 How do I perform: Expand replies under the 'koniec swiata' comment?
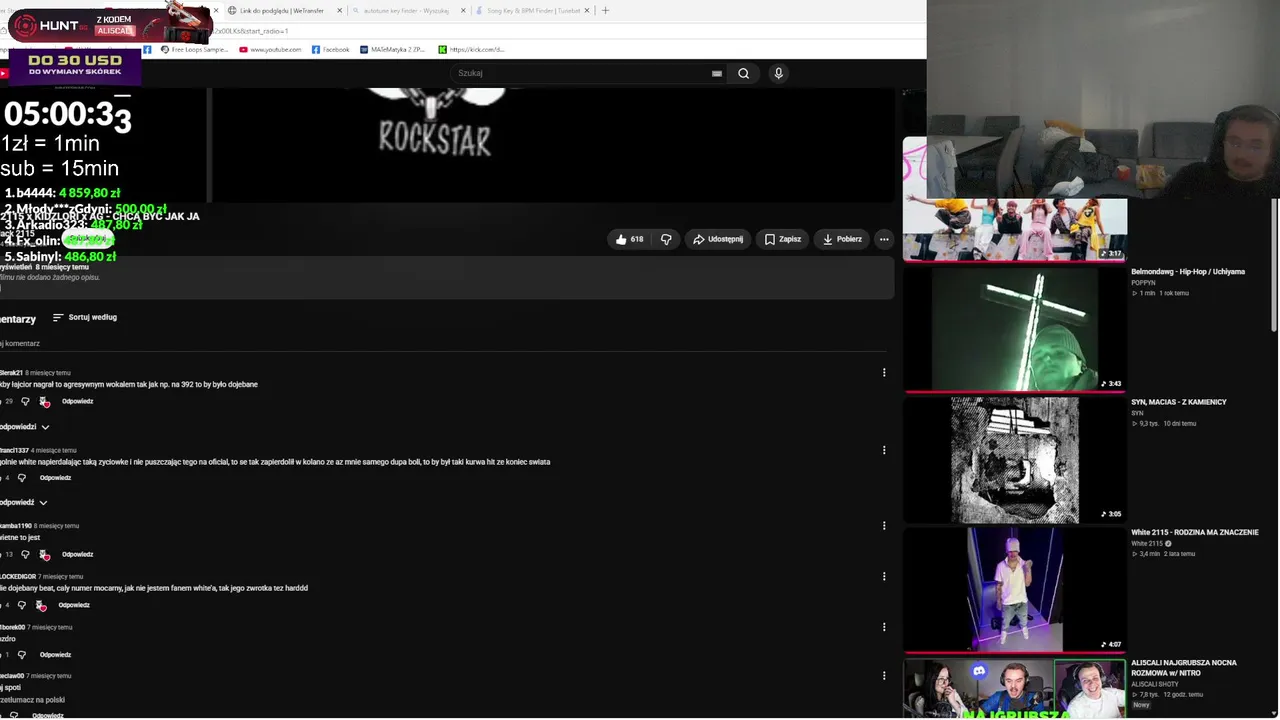tap(24, 503)
